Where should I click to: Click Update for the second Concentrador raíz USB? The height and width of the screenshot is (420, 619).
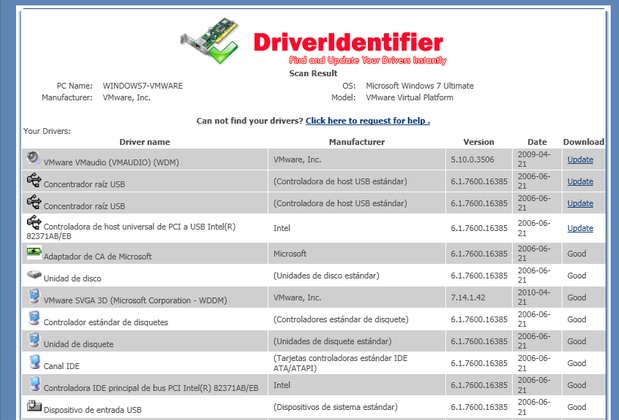pos(580,203)
